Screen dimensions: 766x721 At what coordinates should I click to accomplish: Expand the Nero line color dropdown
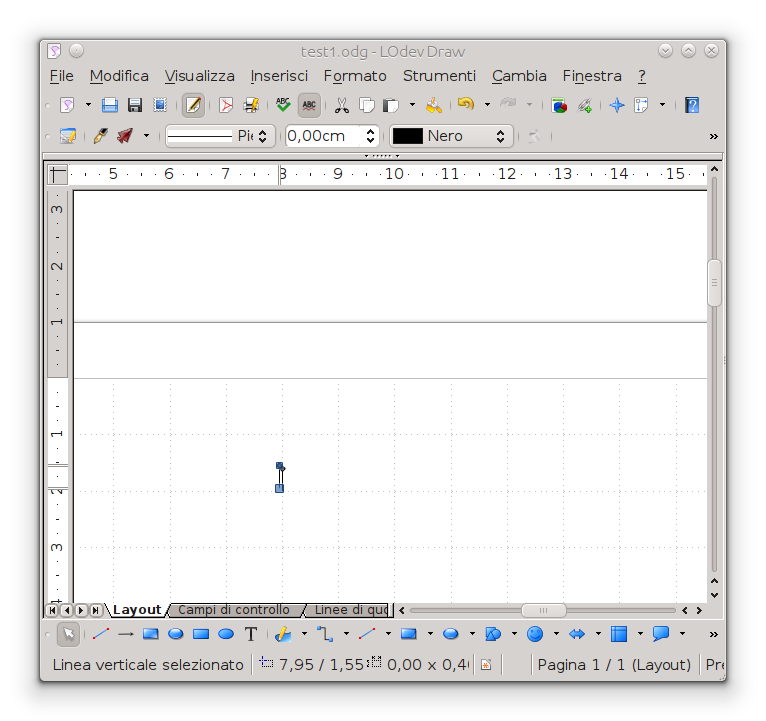pos(501,136)
